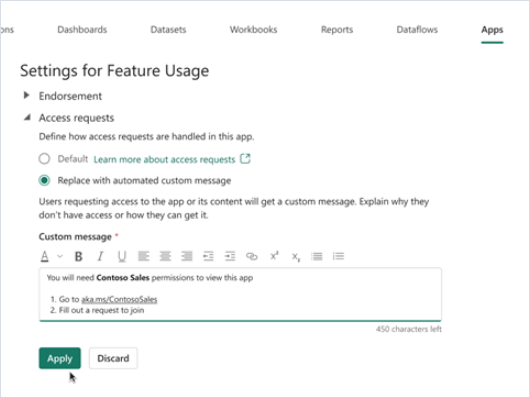This screenshot has width=530, height=397.
Task: Click the Apply button
Action: click(60, 358)
